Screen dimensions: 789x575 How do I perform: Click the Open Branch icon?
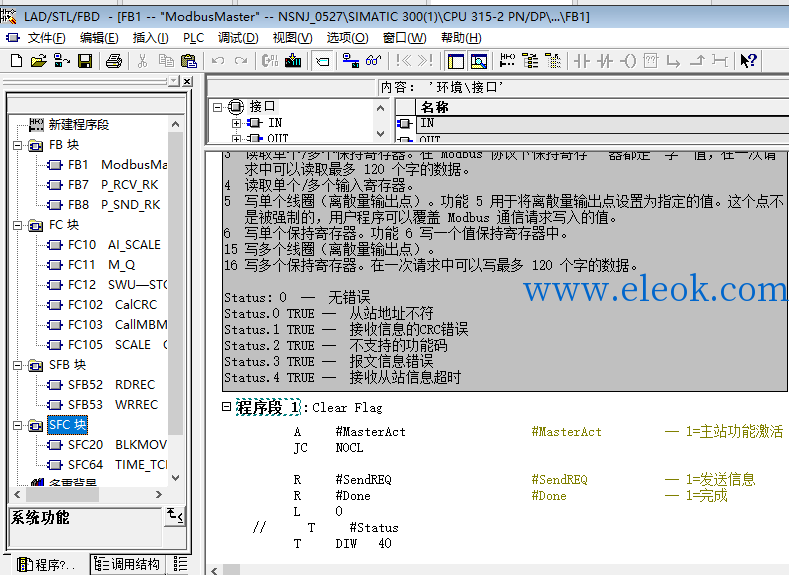[x=673, y=61]
